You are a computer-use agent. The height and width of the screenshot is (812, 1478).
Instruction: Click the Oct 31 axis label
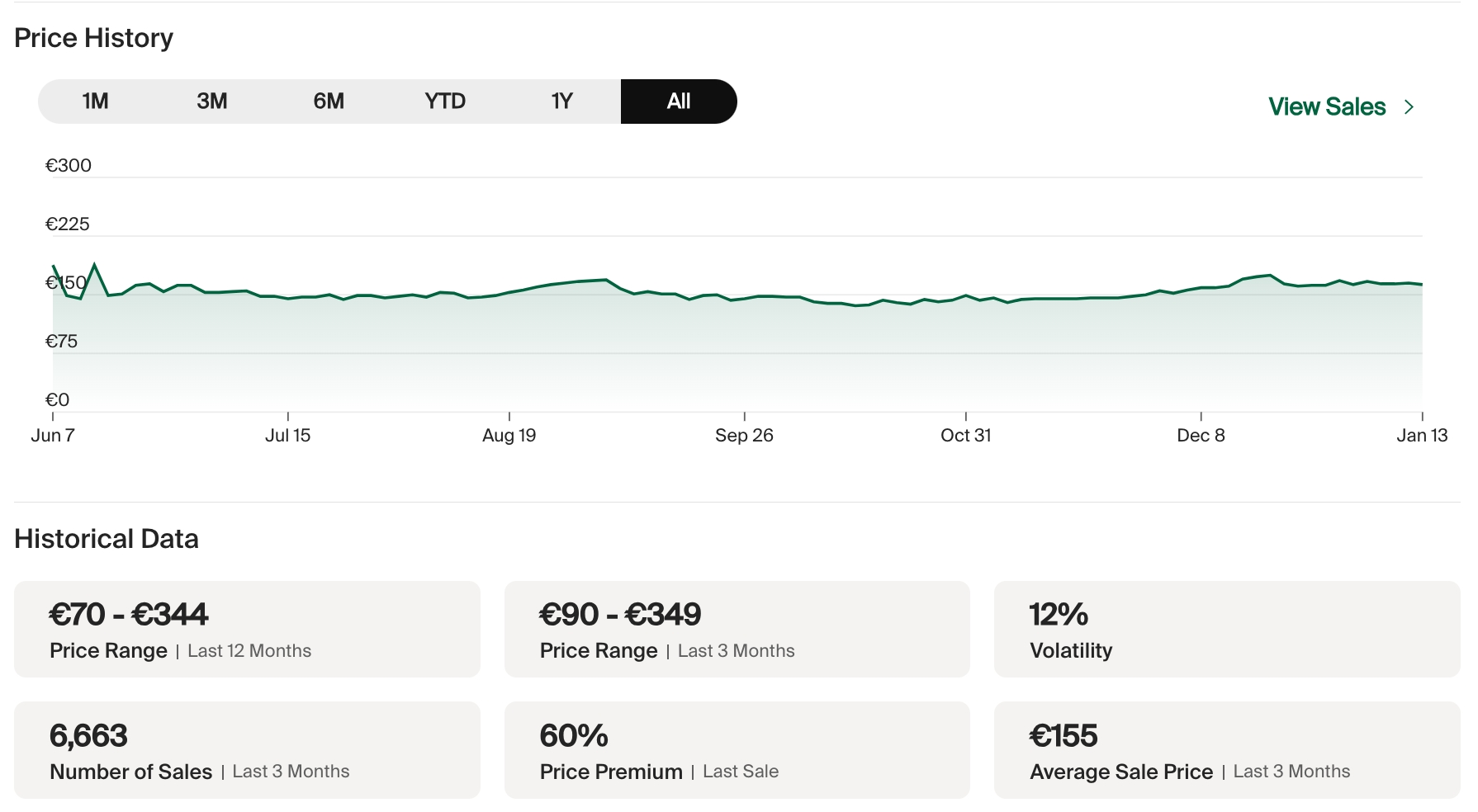tap(965, 435)
